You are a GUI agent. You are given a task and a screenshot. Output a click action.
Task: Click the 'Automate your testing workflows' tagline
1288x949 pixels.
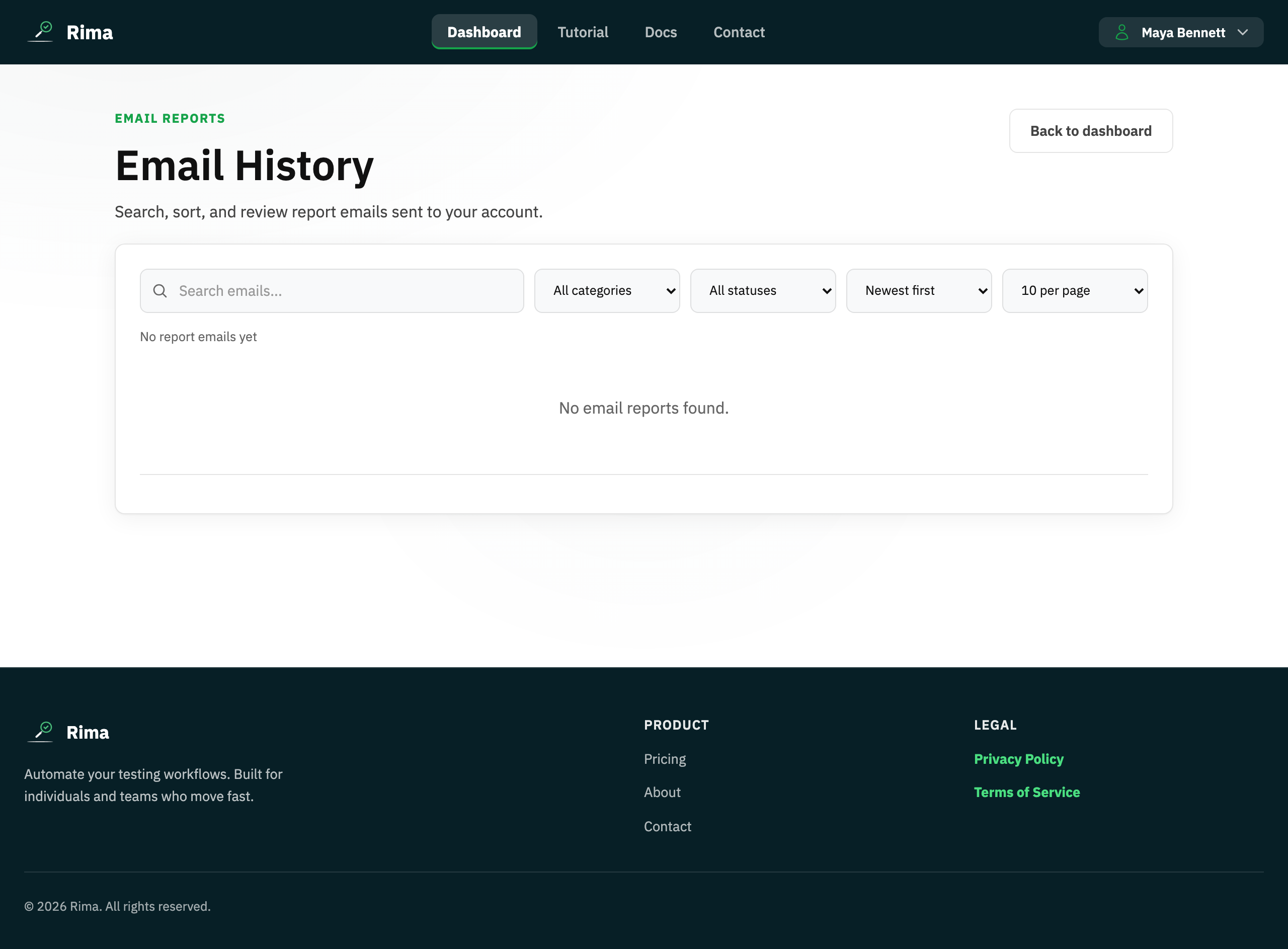click(x=153, y=784)
